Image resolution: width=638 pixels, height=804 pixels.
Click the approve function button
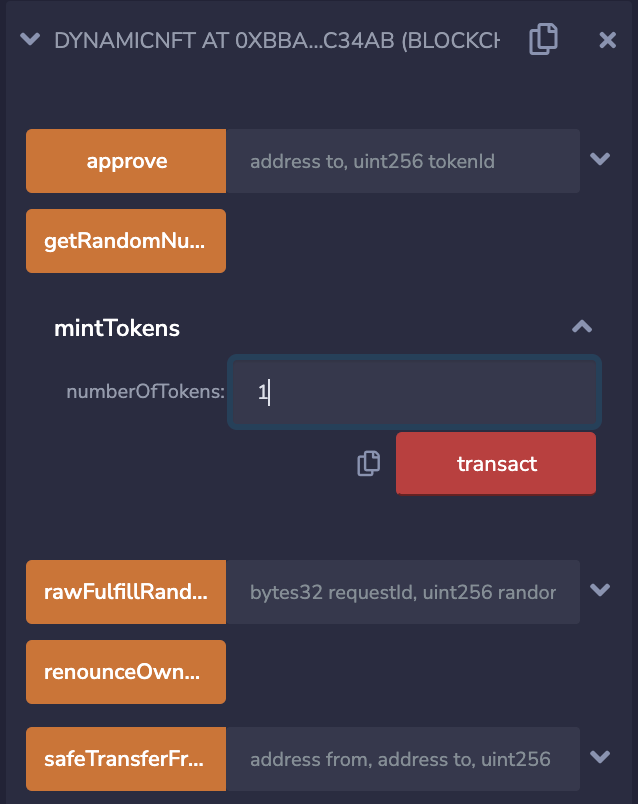[126, 161]
